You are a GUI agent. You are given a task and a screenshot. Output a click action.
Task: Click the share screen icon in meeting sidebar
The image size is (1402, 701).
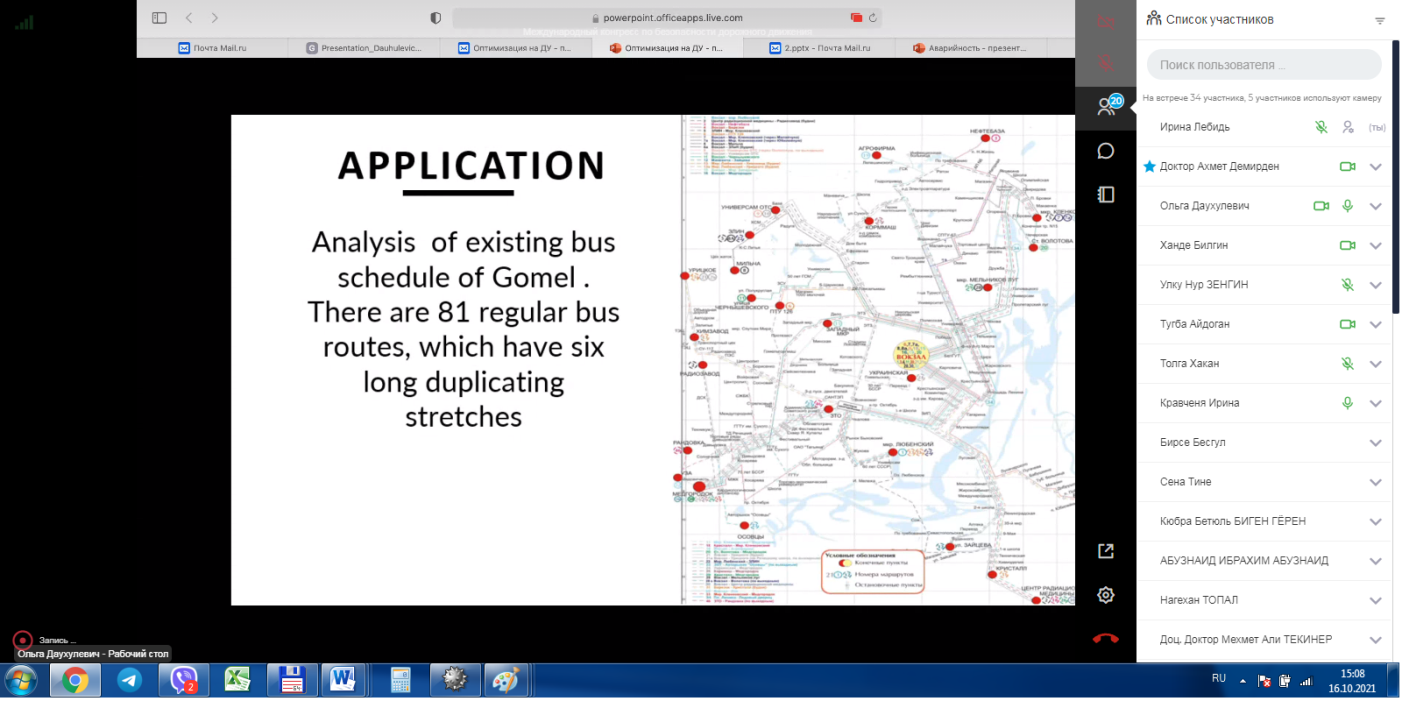pos(1105,551)
